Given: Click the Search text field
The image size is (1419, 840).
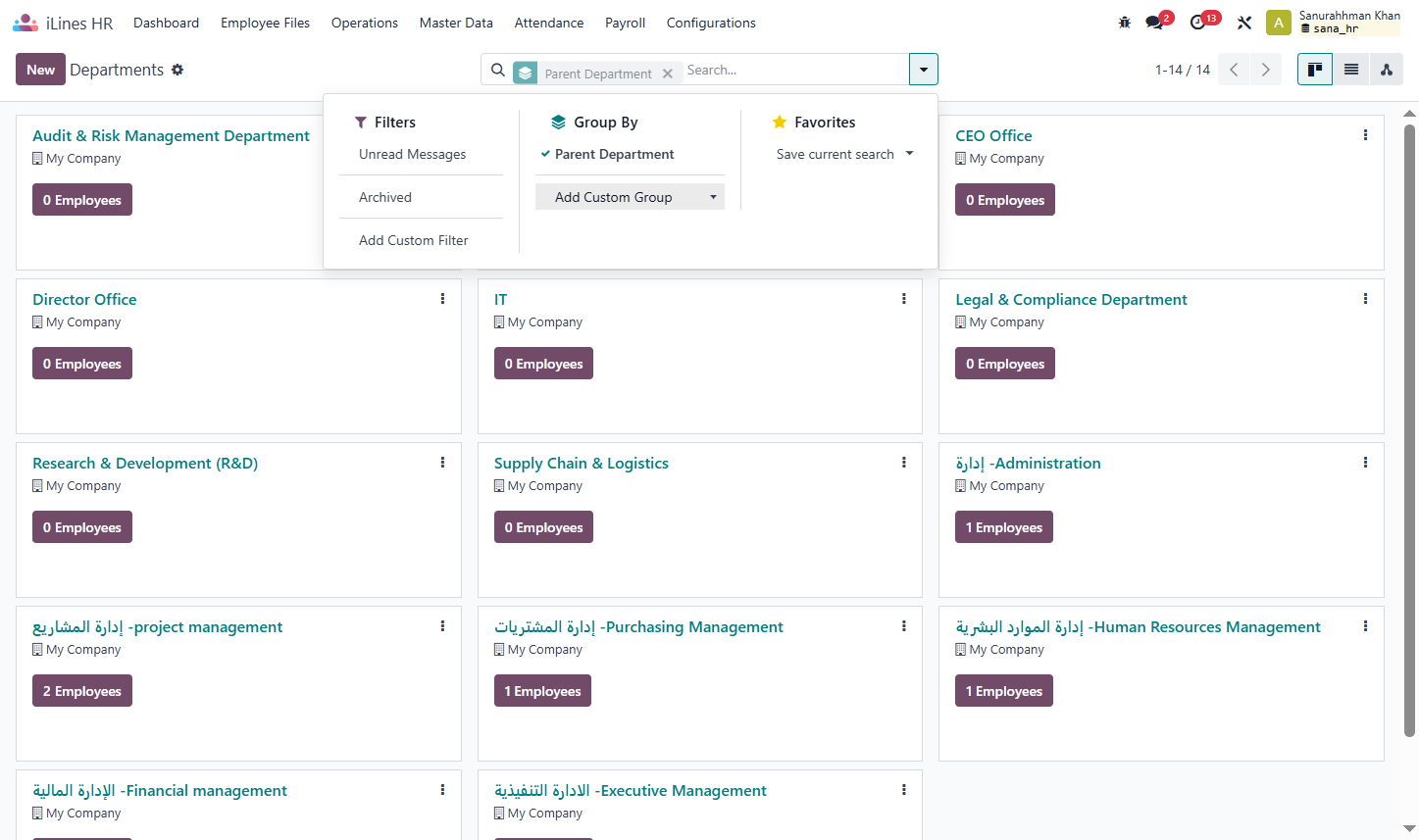Looking at the screenshot, I should [794, 70].
